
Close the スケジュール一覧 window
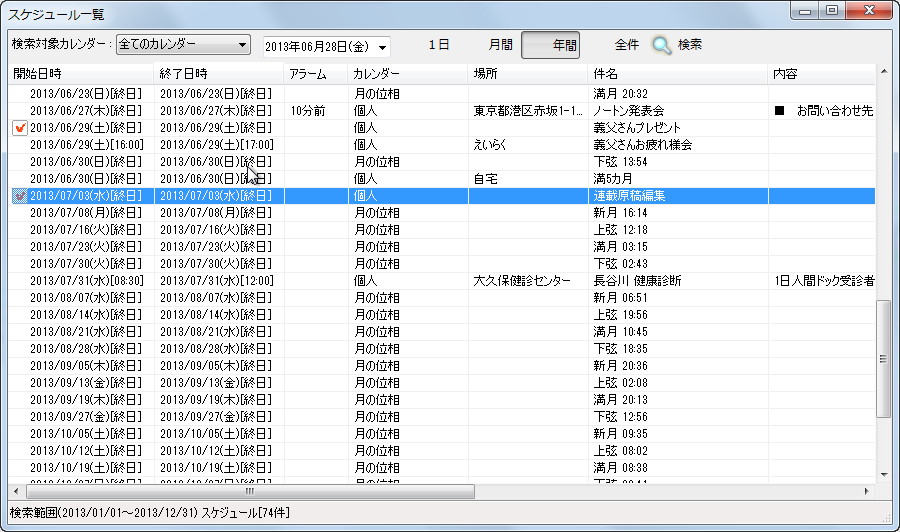pyautogui.click(x=869, y=10)
